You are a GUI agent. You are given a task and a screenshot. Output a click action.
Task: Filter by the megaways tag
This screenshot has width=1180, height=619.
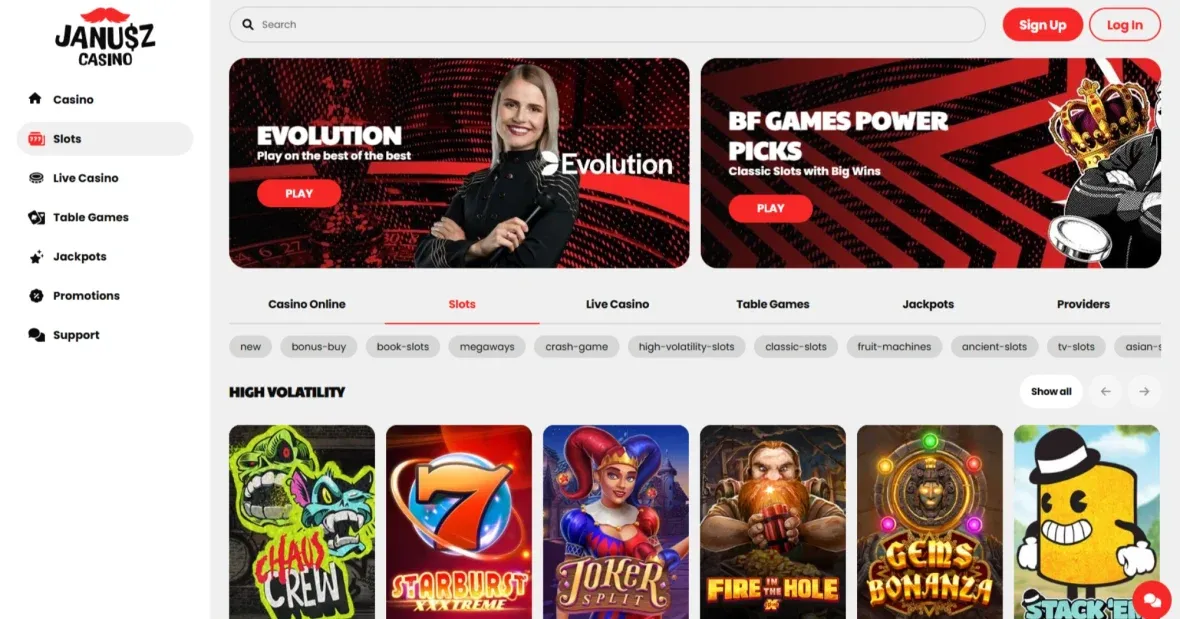[x=487, y=347]
